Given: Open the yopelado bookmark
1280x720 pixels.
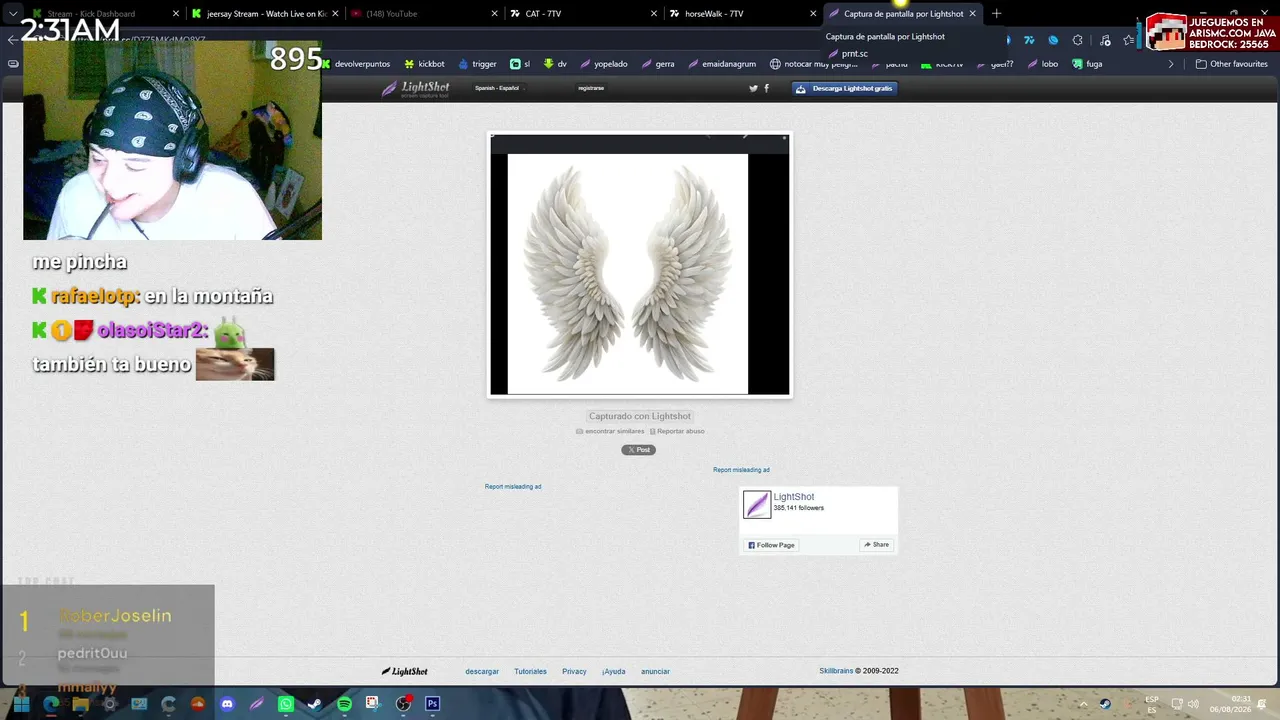Looking at the screenshot, I should (603, 64).
